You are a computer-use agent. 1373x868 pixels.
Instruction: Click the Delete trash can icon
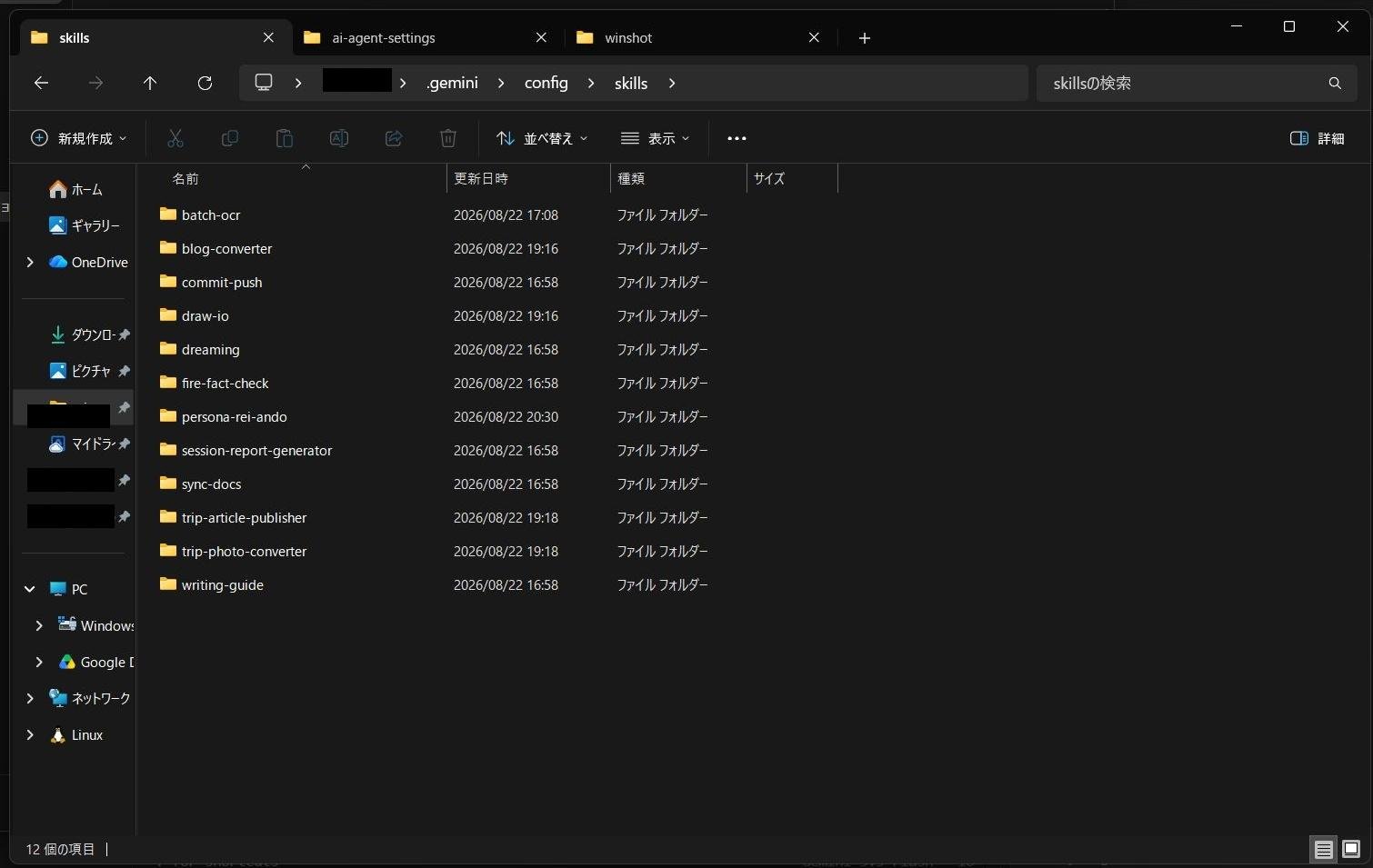pyautogui.click(x=448, y=138)
